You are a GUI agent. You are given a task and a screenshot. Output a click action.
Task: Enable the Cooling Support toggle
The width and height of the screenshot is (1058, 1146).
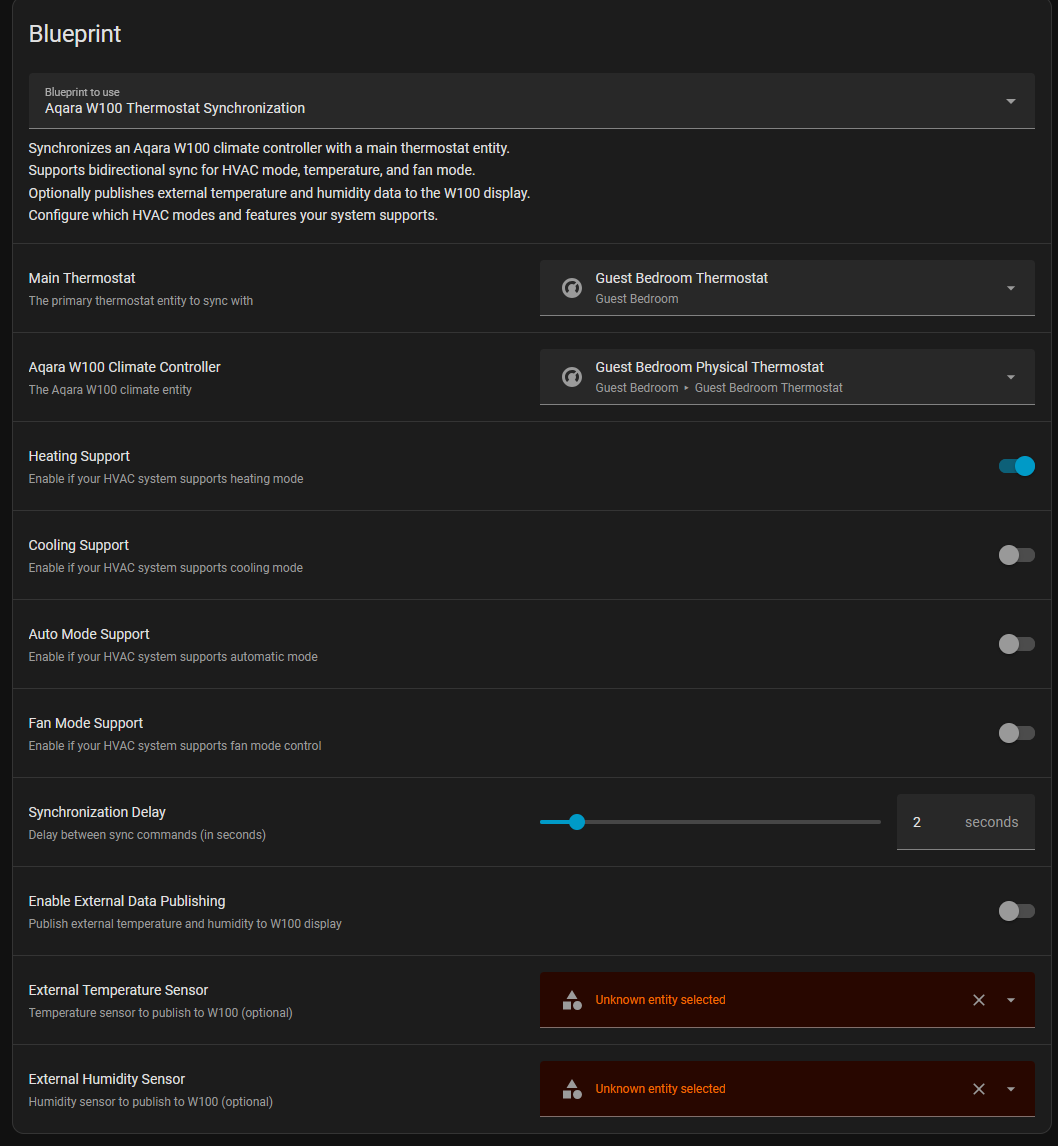(x=1016, y=555)
